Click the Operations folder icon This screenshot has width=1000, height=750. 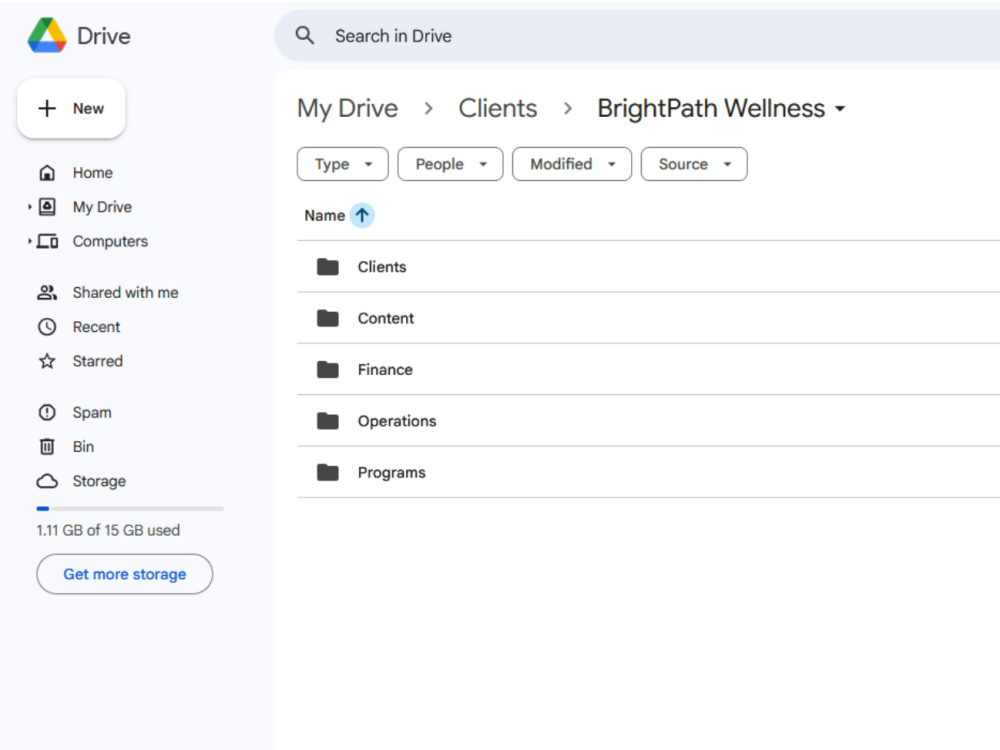point(328,421)
